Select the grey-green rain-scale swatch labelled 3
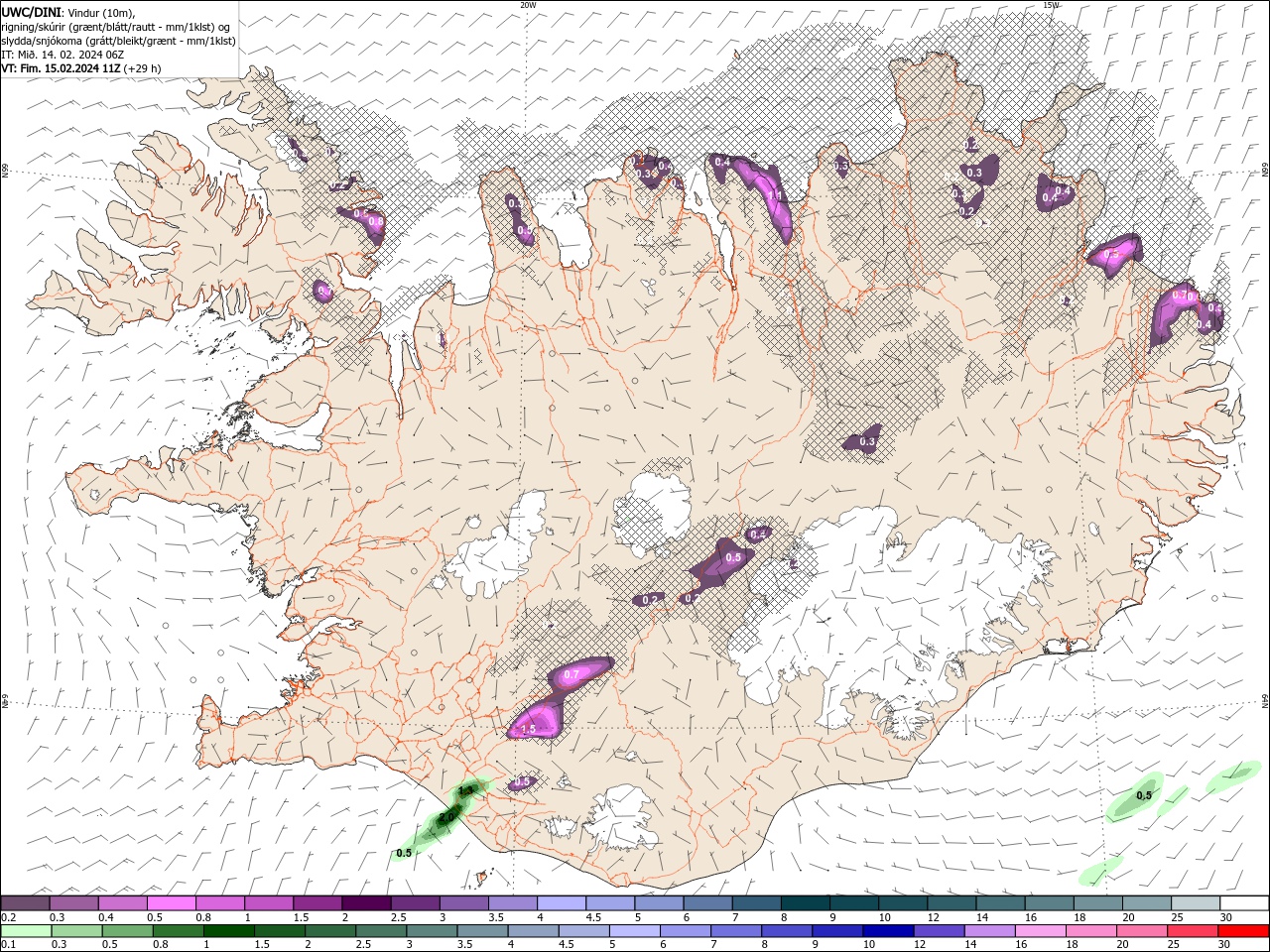Image resolution: width=1270 pixels, height=952 pixels. point(431,931)
